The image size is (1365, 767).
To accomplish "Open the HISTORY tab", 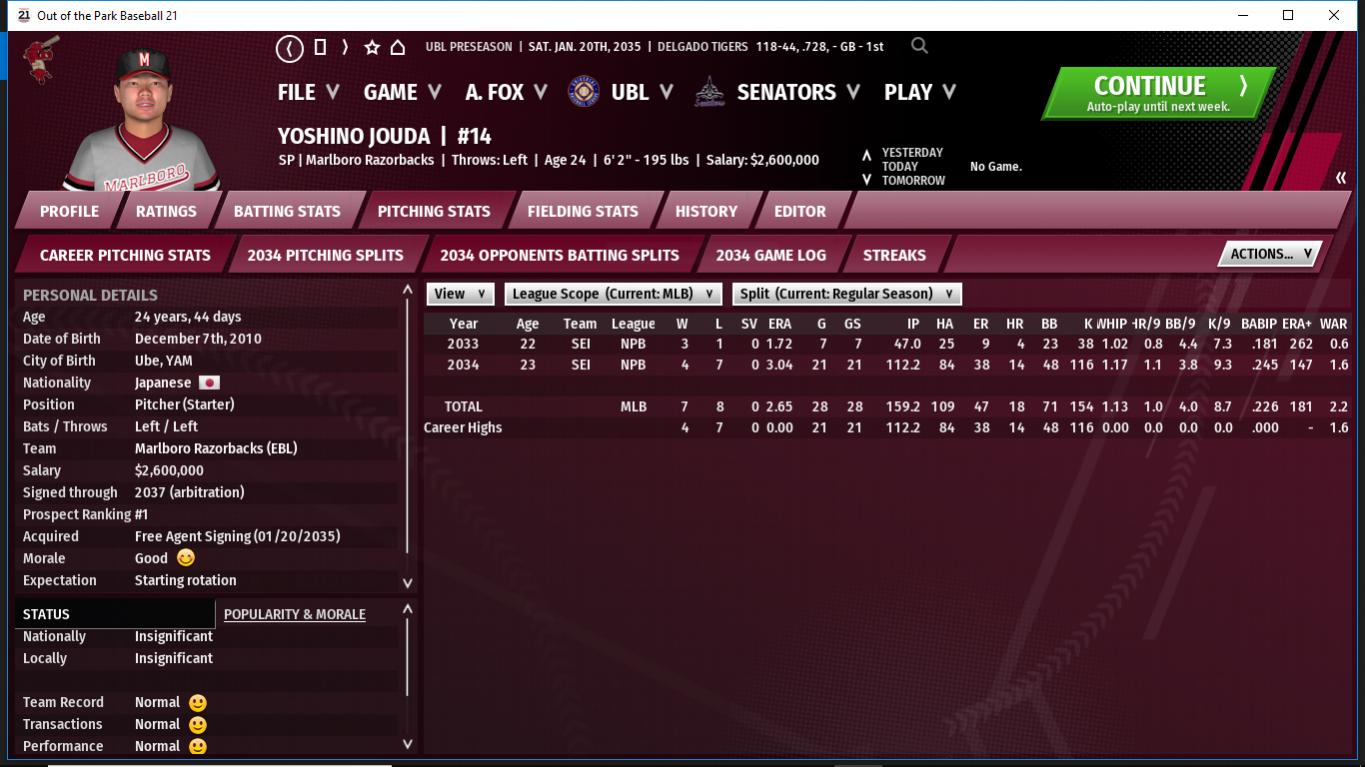I will click(706, 211).
